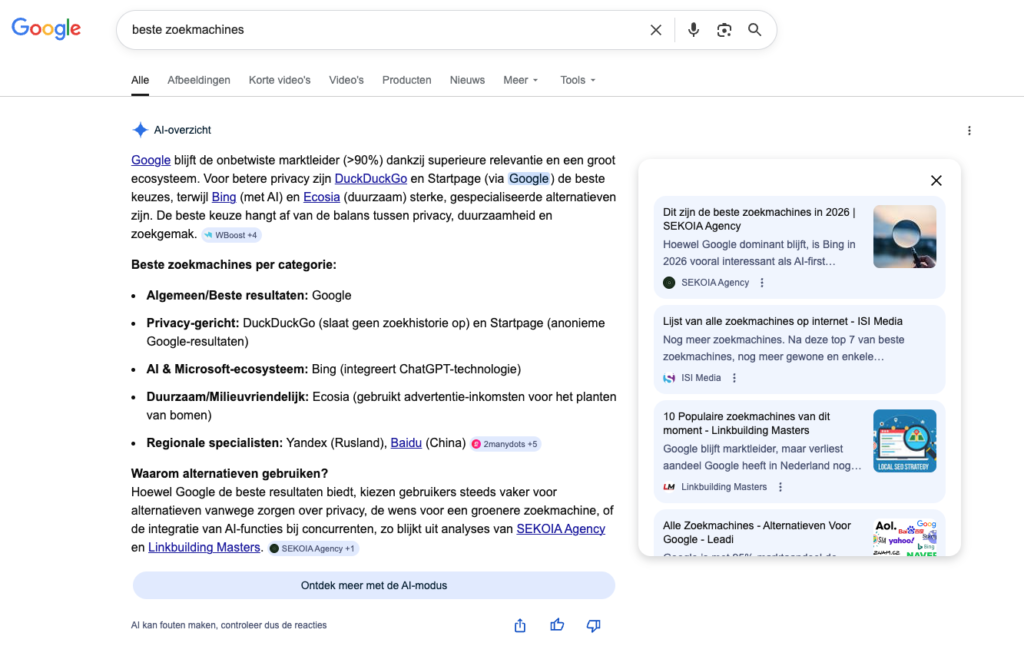Viewport: 1024px width, 646px height.
Task: Expand the Meer dropdown menu
Action: [x=520, y=80]
